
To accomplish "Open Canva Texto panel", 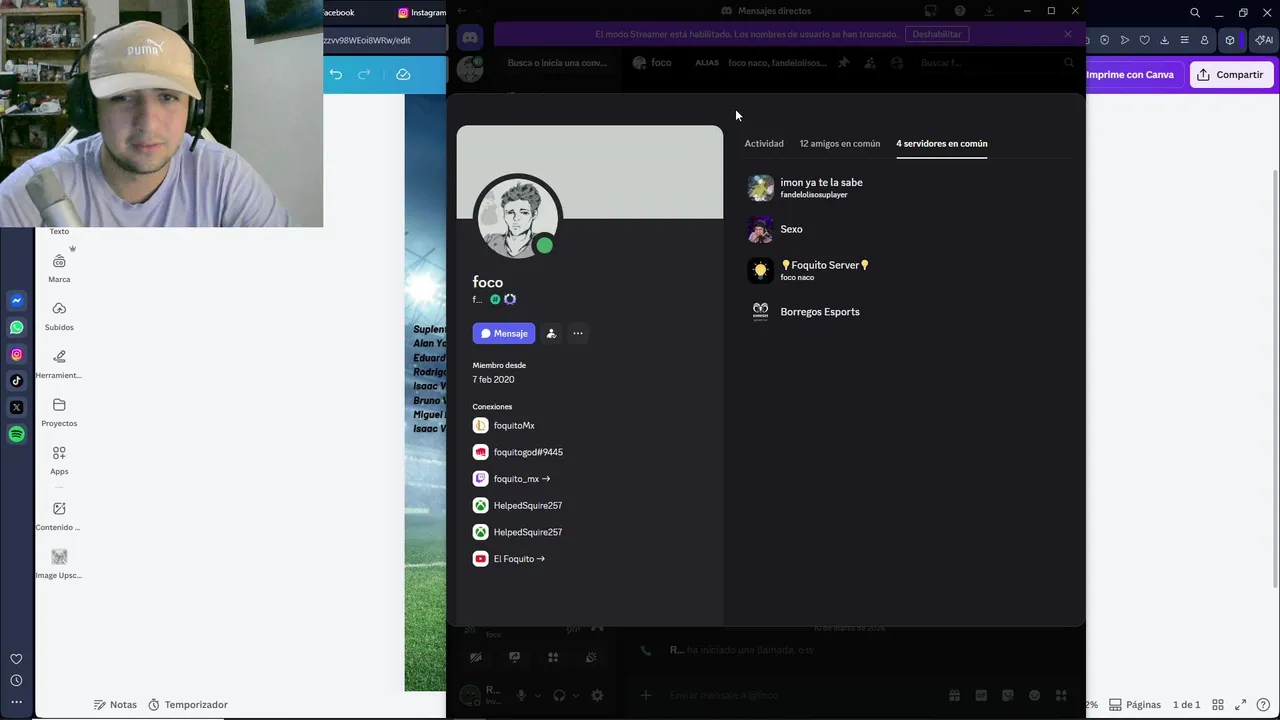I will (59, 231).
